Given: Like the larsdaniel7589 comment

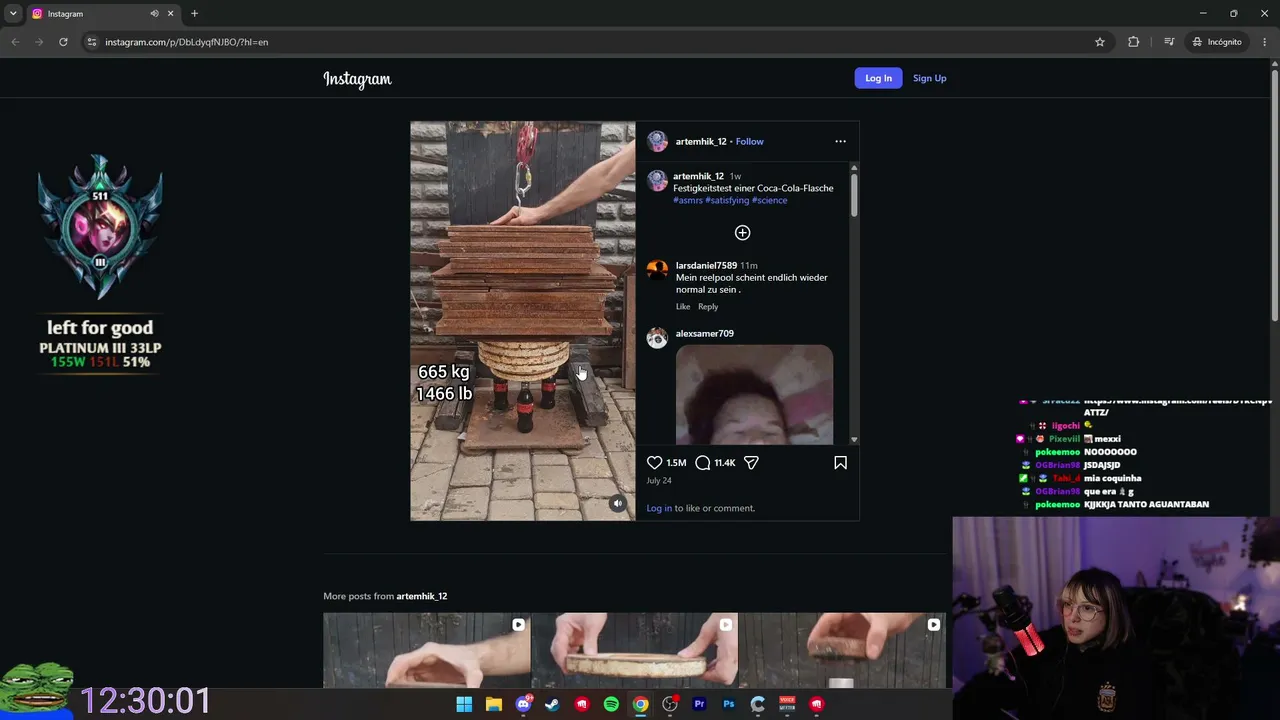Looking at the screenshot, I should [x=683, y=307].
